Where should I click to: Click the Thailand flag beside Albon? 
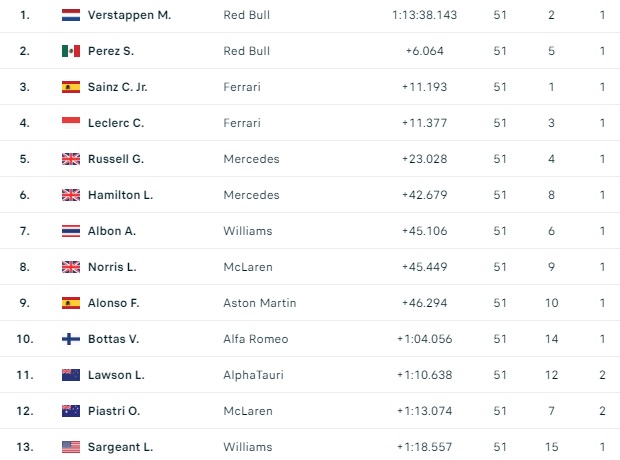point(71,231)
